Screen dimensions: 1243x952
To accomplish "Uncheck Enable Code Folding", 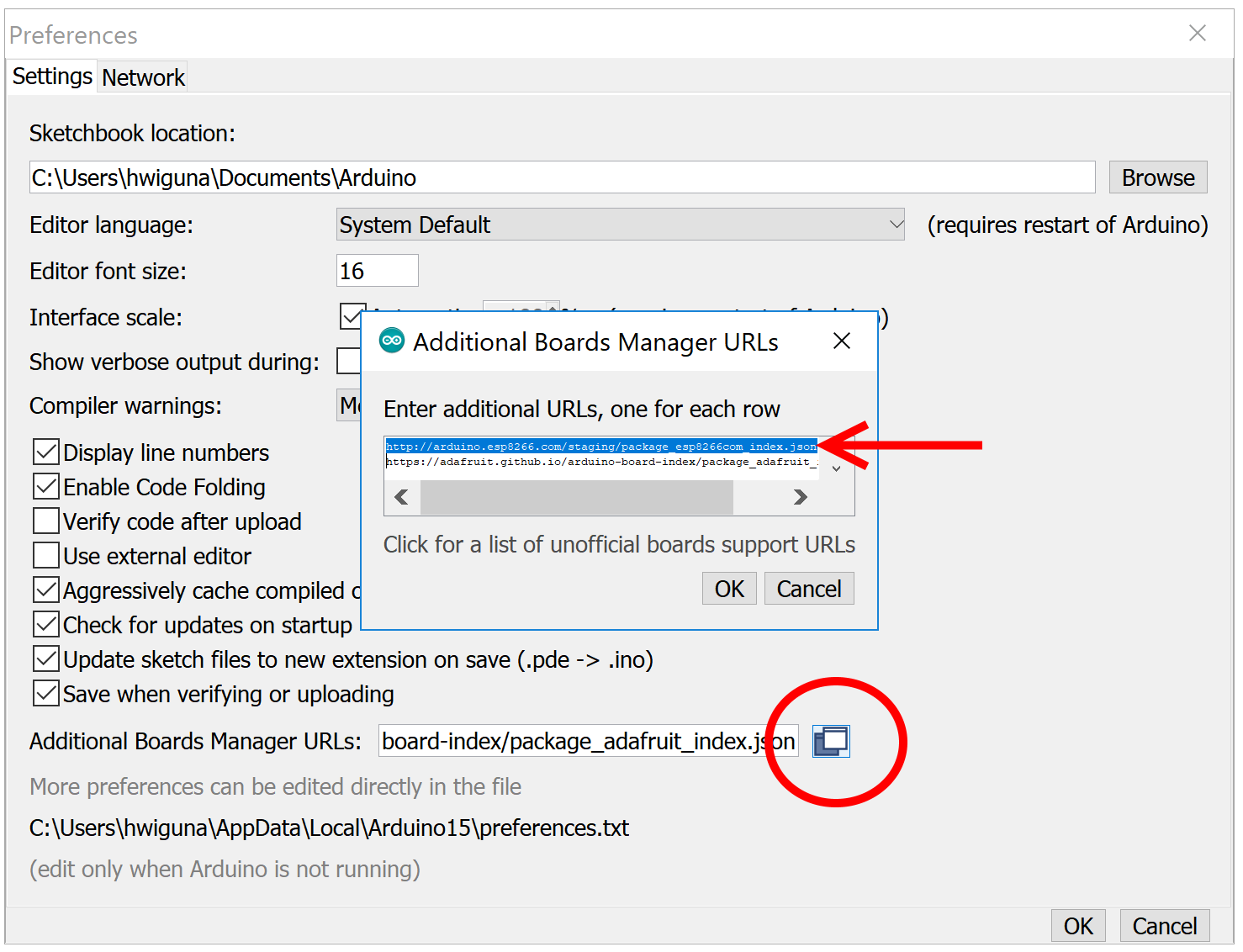I will tap(46, 487).
